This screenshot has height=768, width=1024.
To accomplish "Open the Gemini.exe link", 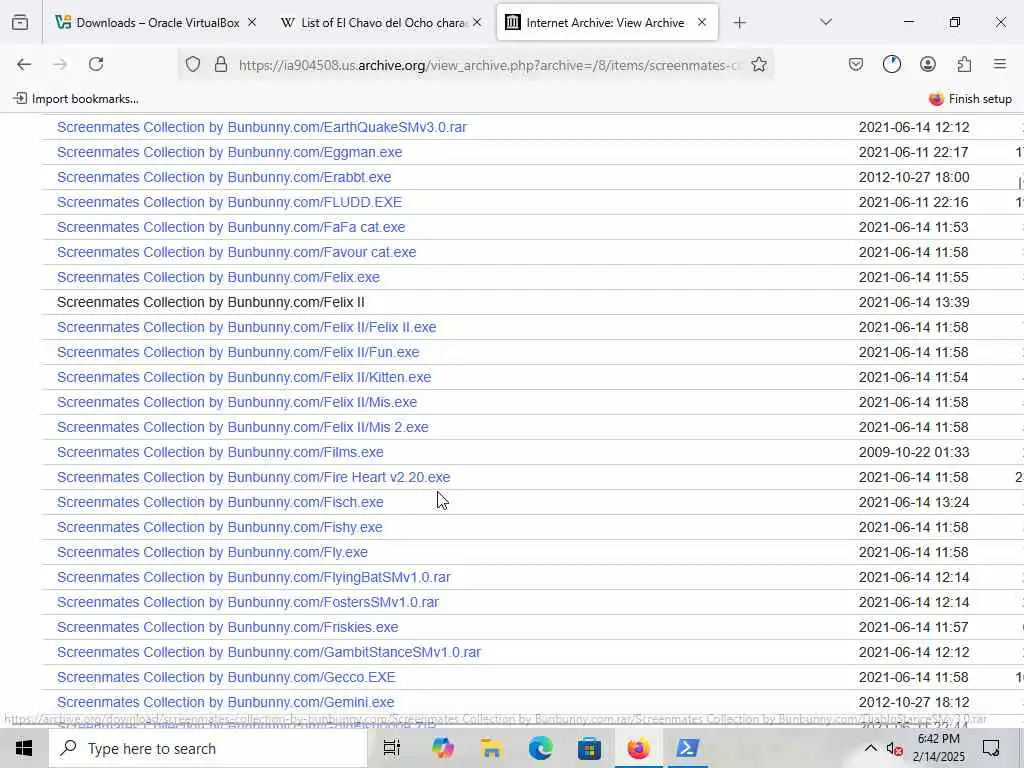I will (x=225, y=702).
